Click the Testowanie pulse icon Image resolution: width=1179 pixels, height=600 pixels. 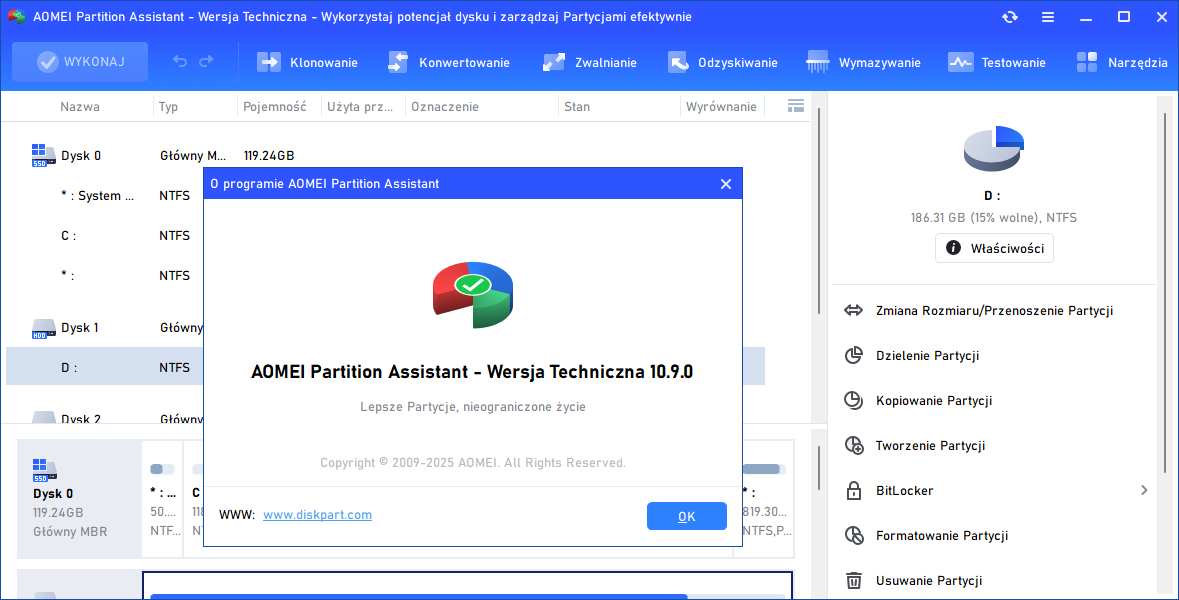[960, 62]
